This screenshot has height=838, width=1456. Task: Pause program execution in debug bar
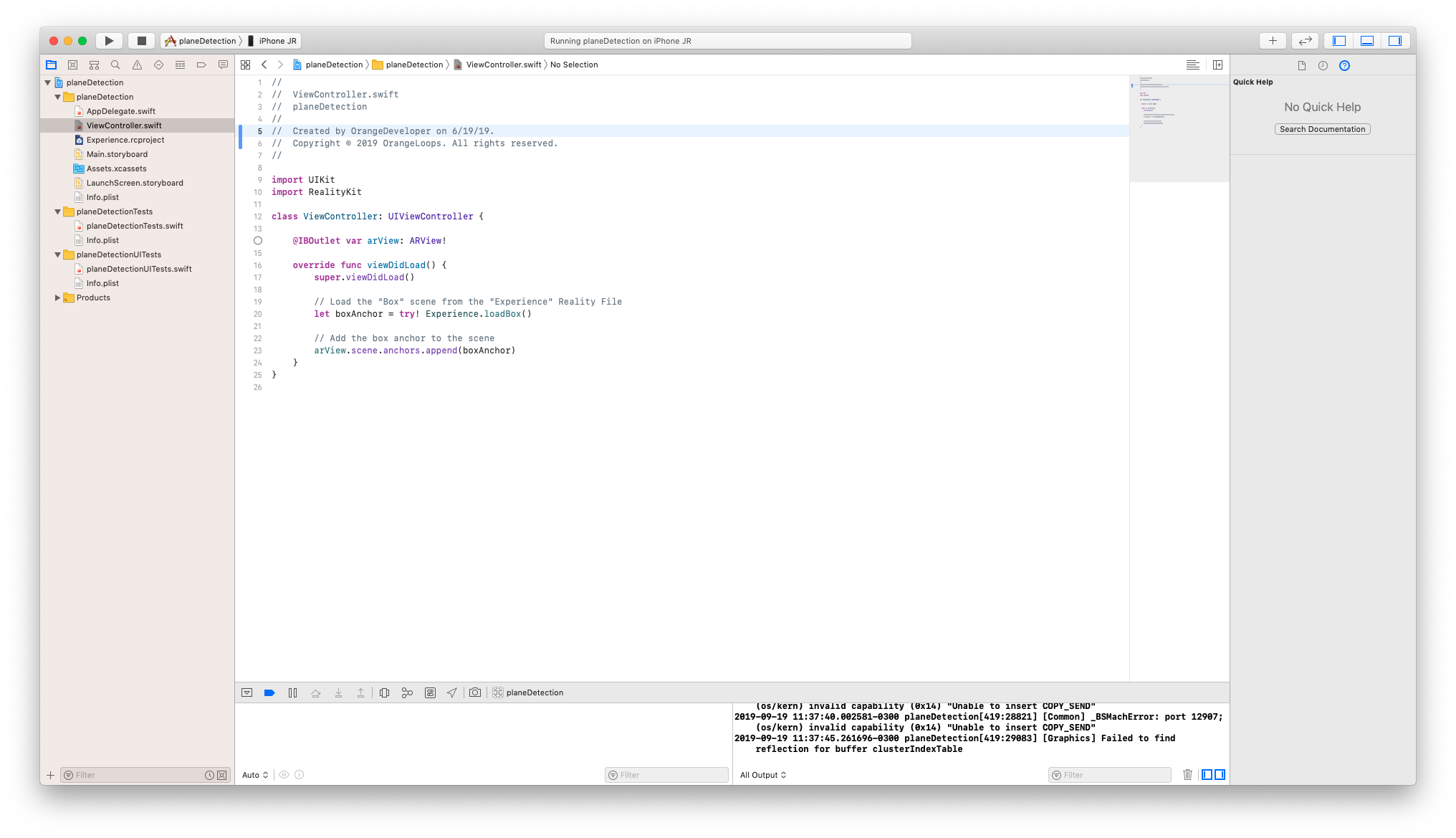[x=292, y=692]
